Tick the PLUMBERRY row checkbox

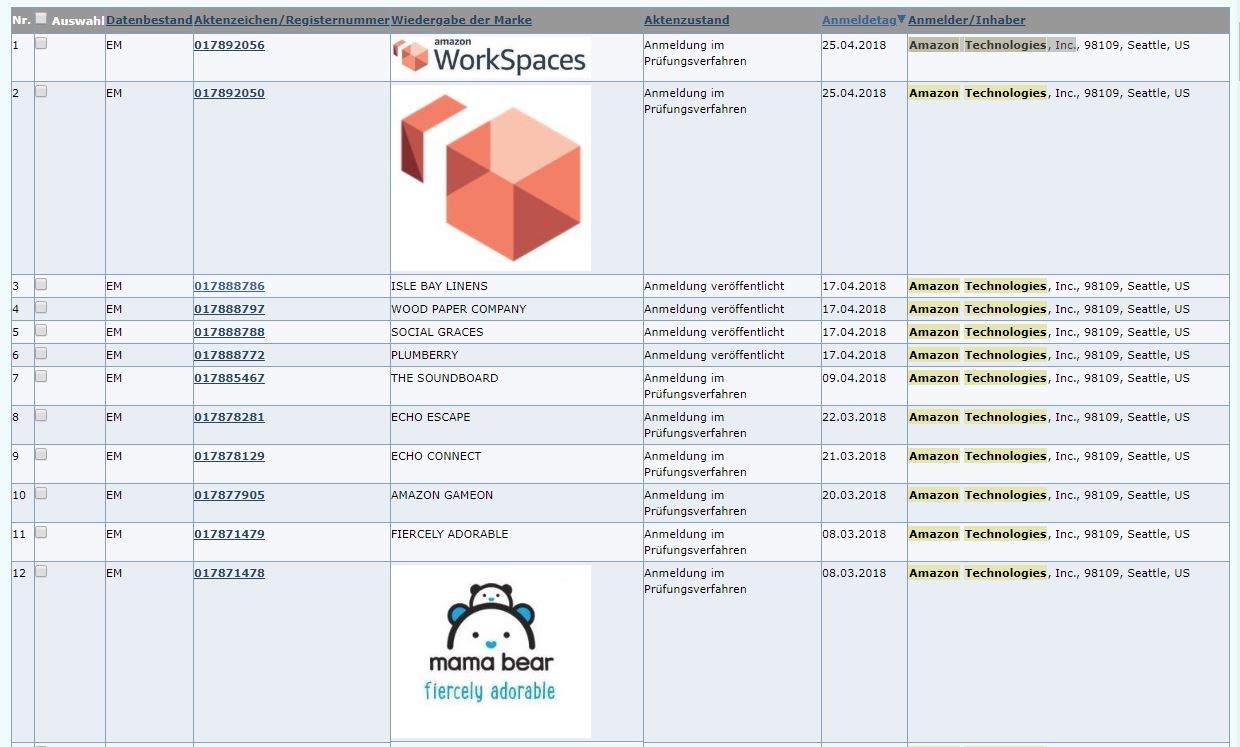click(x=41, y=353)
